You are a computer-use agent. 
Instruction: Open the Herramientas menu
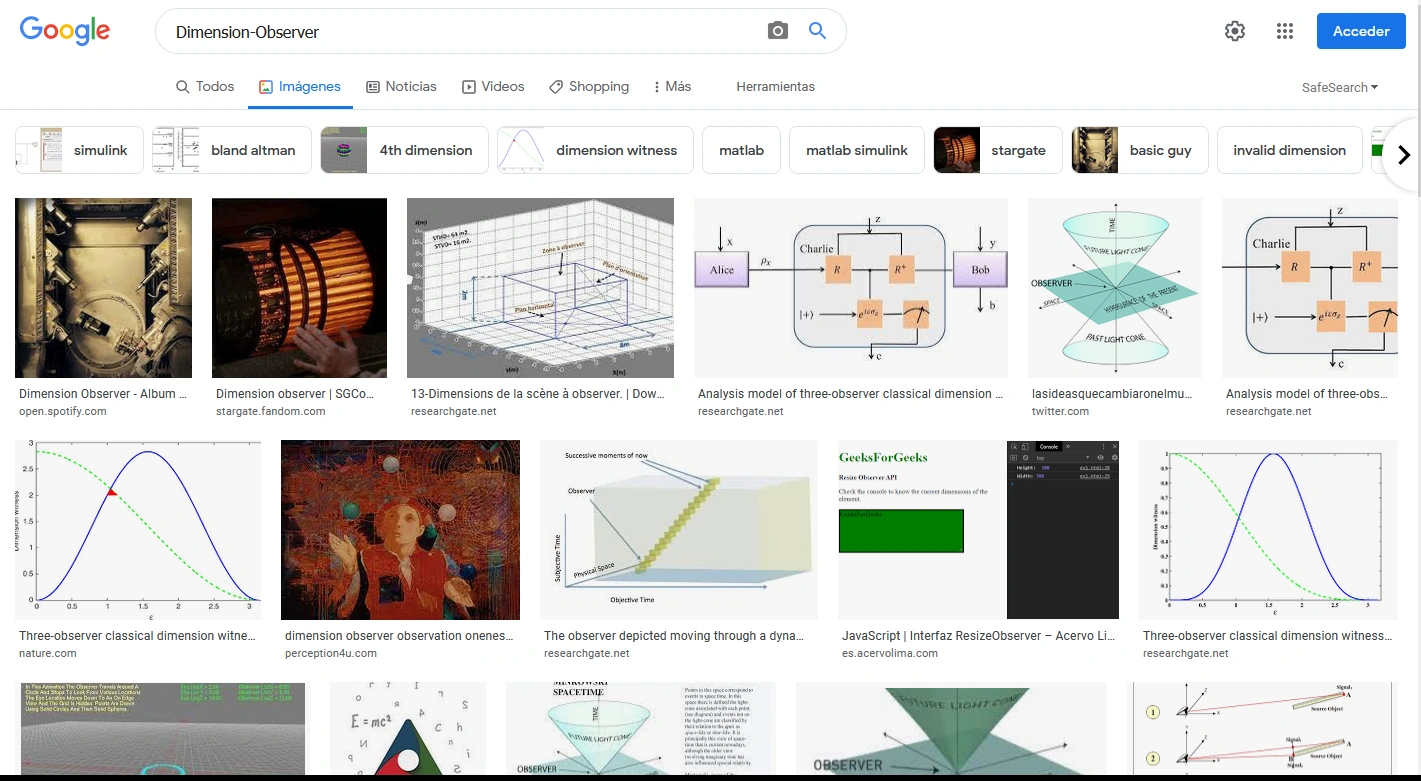775,87
